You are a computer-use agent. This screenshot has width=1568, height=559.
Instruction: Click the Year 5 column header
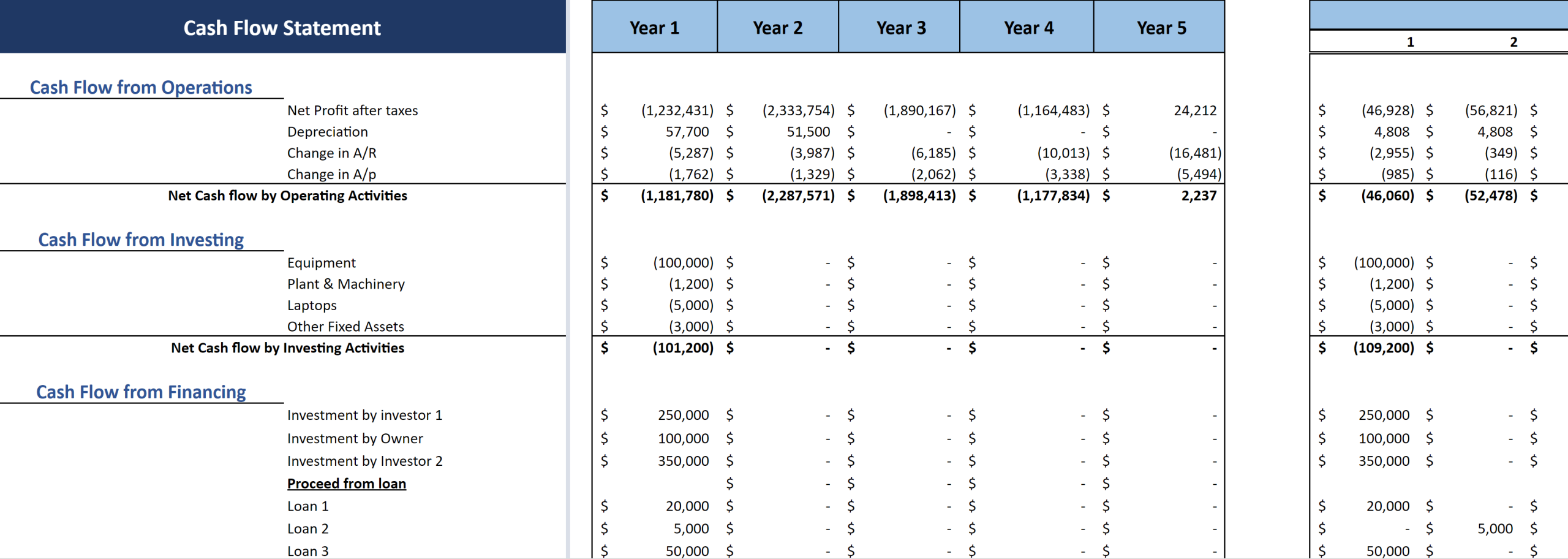pyautogui.click(x=1161, y=28)
